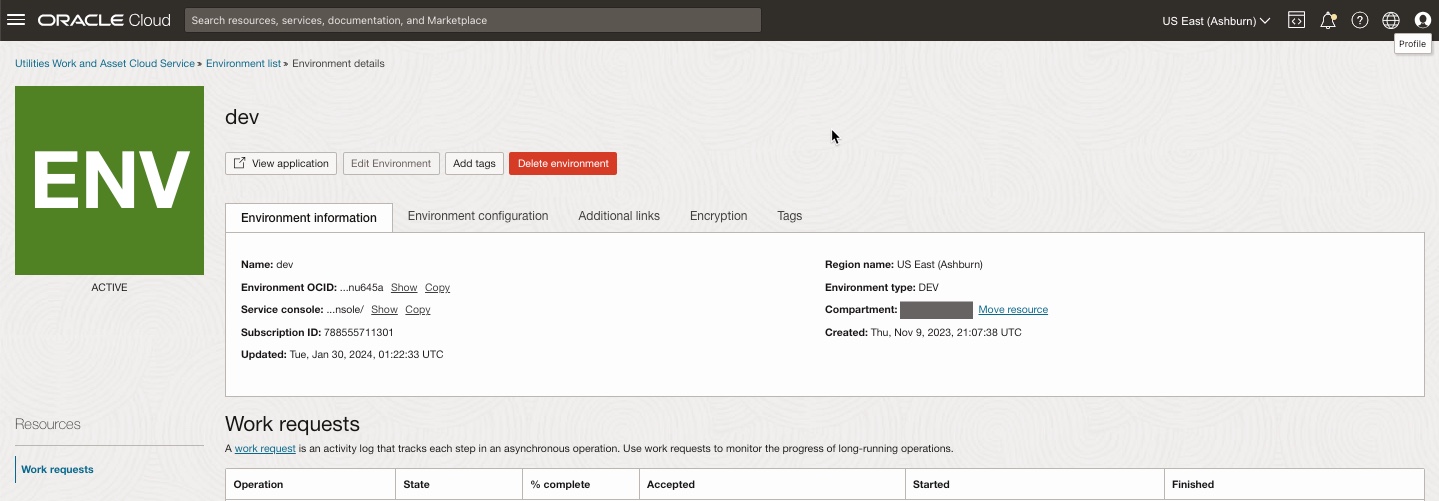
Task: Click the Delete environment button
Action: 563,163
